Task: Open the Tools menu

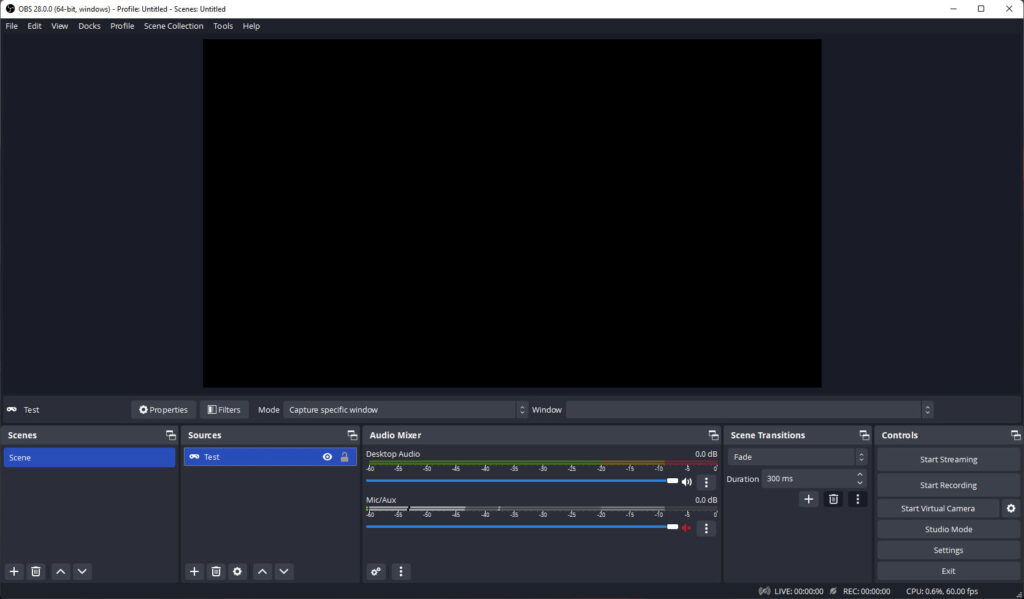Action: click(x=223, y=26)
